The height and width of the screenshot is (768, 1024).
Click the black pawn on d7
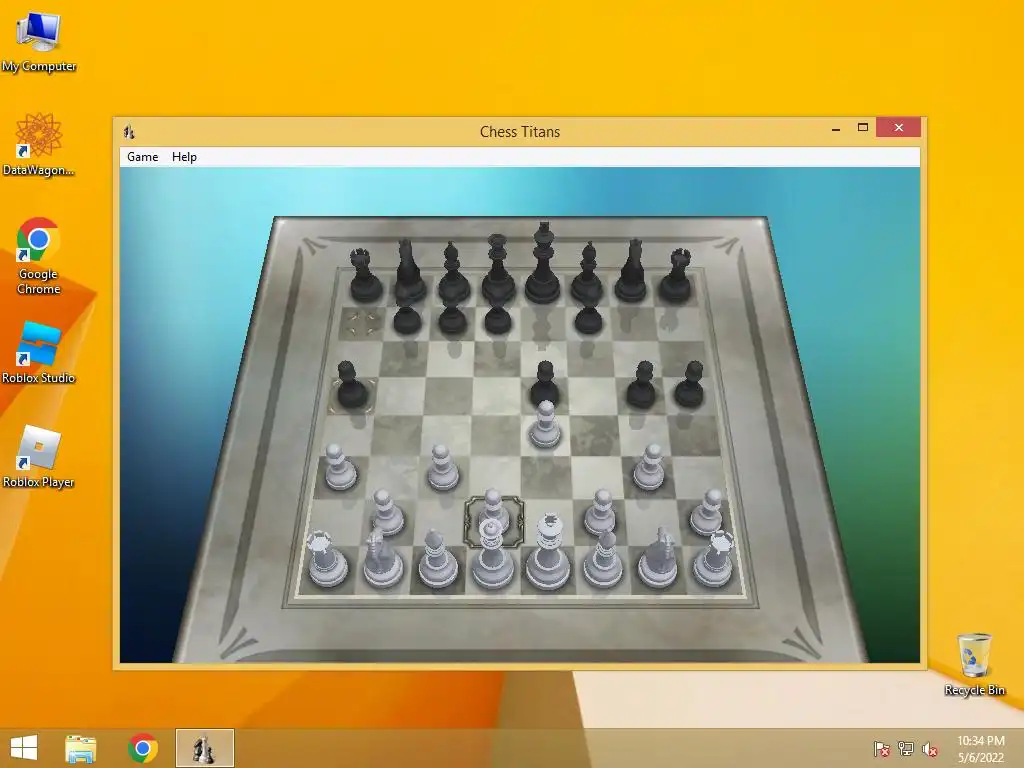pos(498,319)
